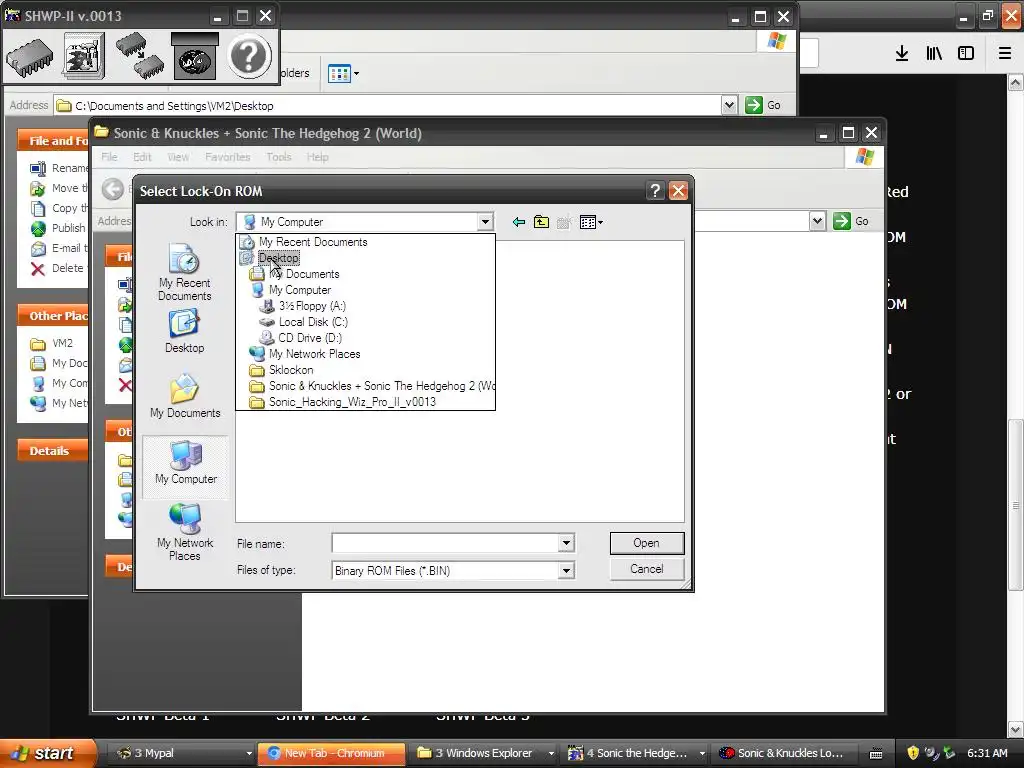Click Rename task in File and Folder Tasks
The width and height of the screenshot is (1024, 768).
tap(59, 168)
